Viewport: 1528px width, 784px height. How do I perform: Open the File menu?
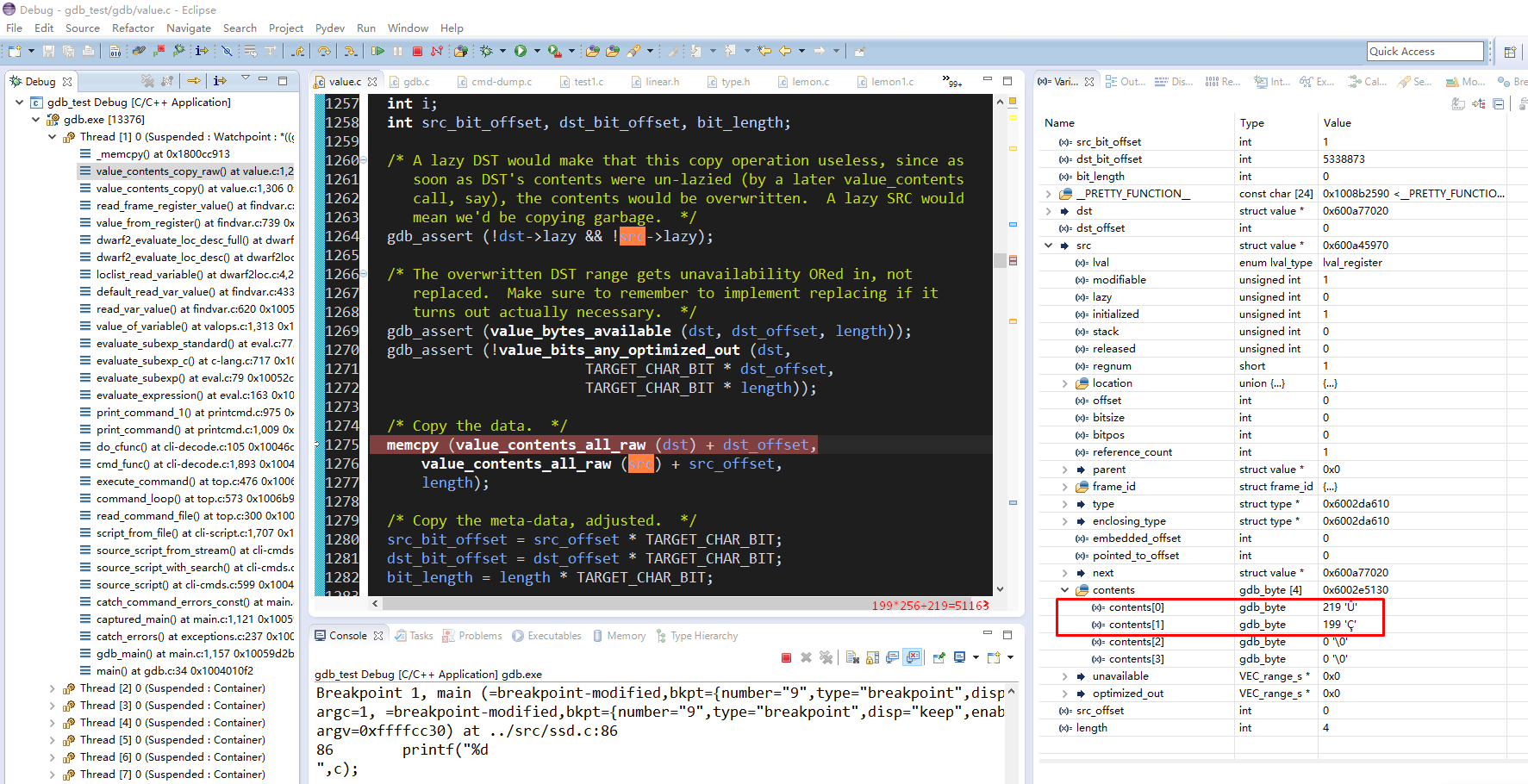[14, 28]
